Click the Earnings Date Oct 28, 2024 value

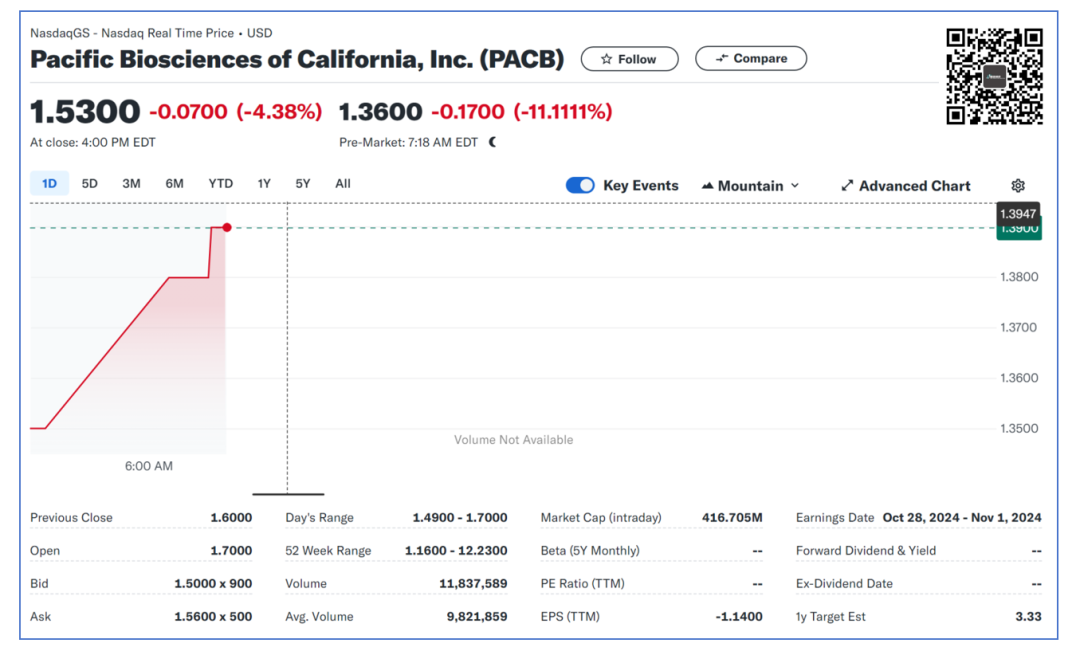click(x=962, y=517)
